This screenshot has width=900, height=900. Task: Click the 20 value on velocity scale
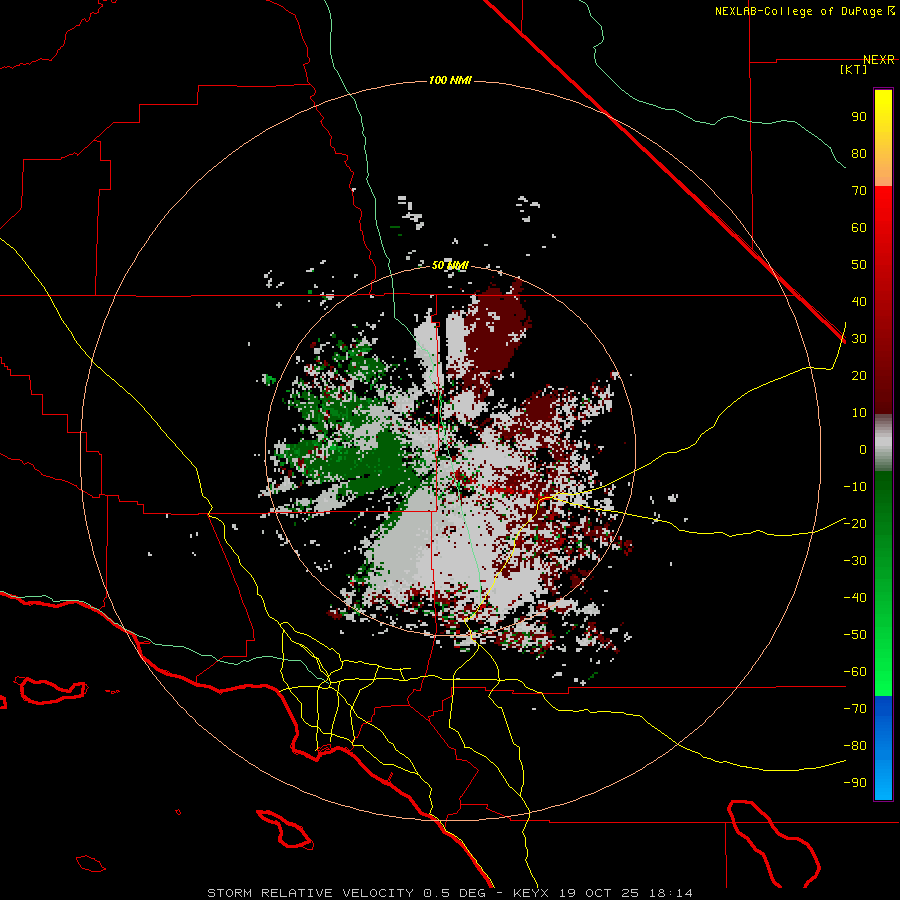(x=859, y=376)
